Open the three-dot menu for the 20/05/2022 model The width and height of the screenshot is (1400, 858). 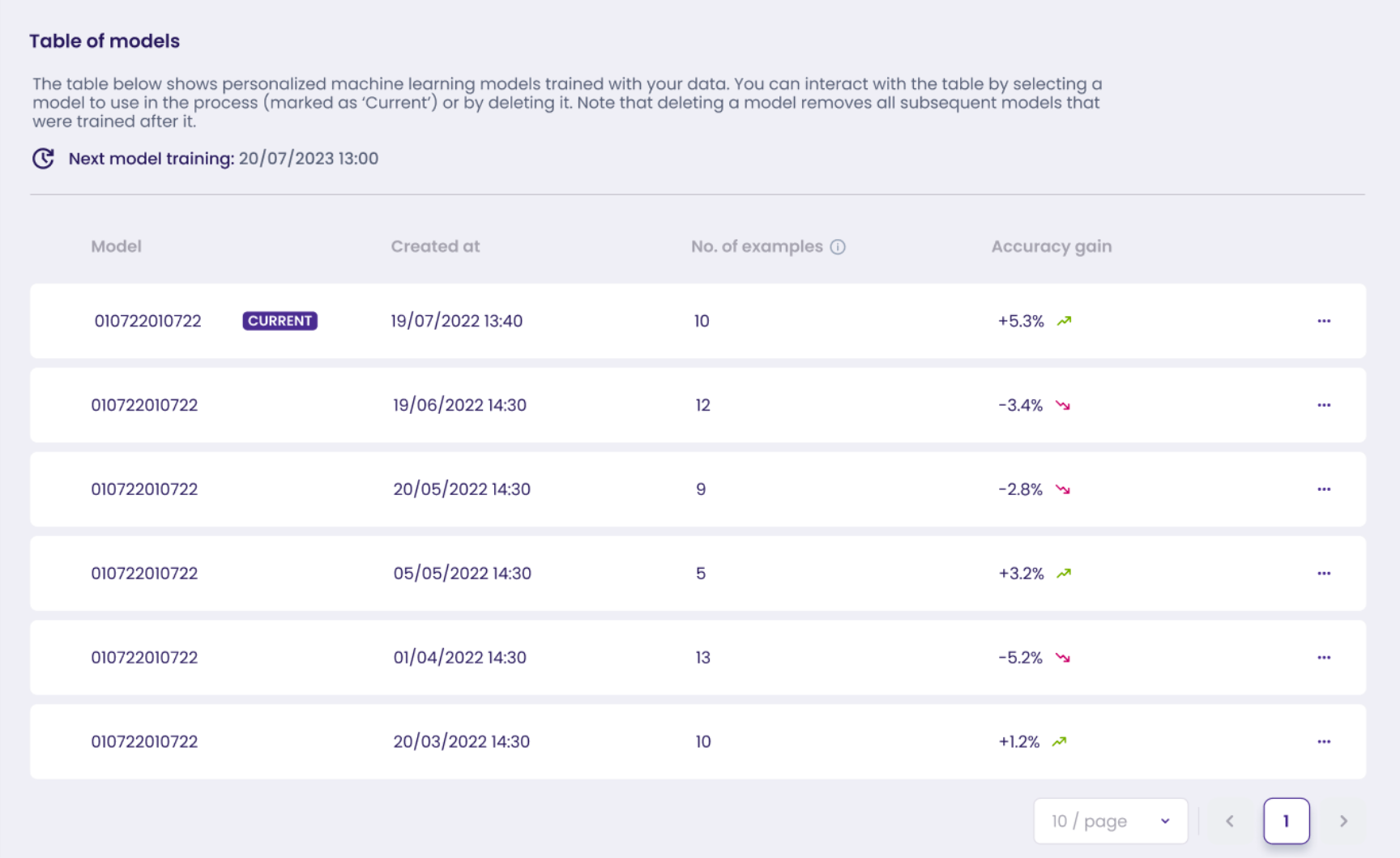(x=1323, y=489)
